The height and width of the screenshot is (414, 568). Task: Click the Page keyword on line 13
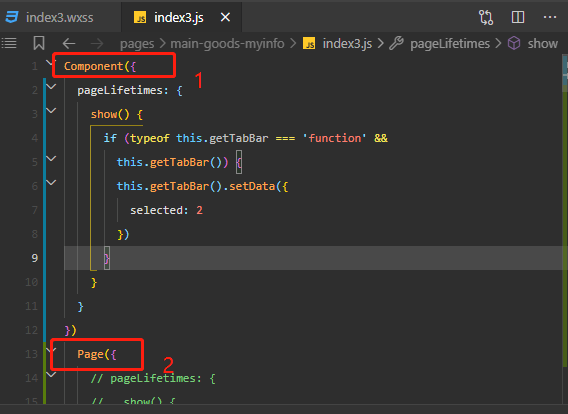pos(91,354)
